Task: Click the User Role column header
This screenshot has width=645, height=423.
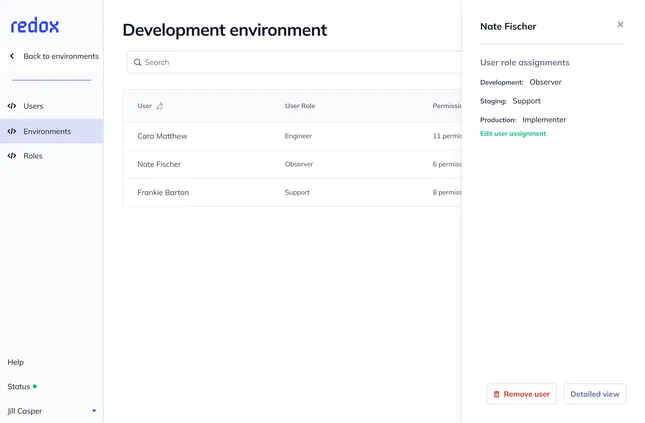Action: coord(300,106)
